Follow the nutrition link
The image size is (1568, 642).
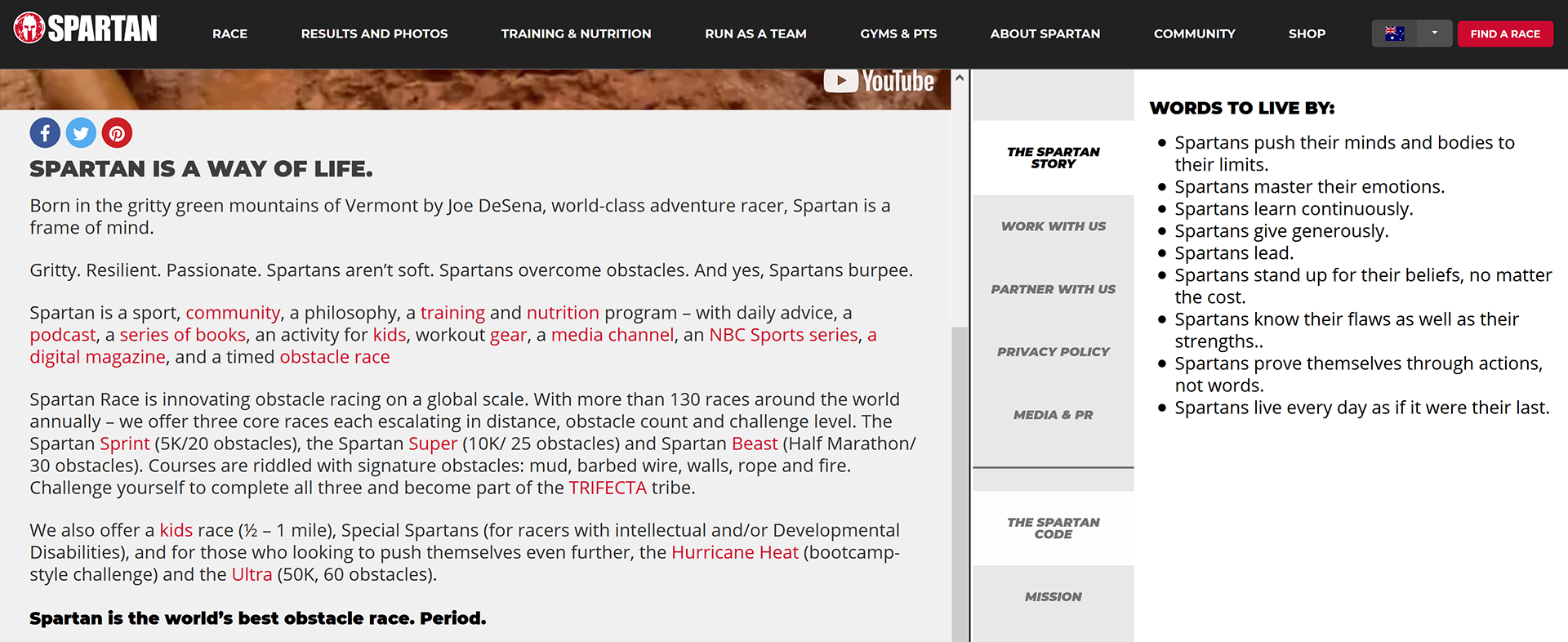point(563,313)
